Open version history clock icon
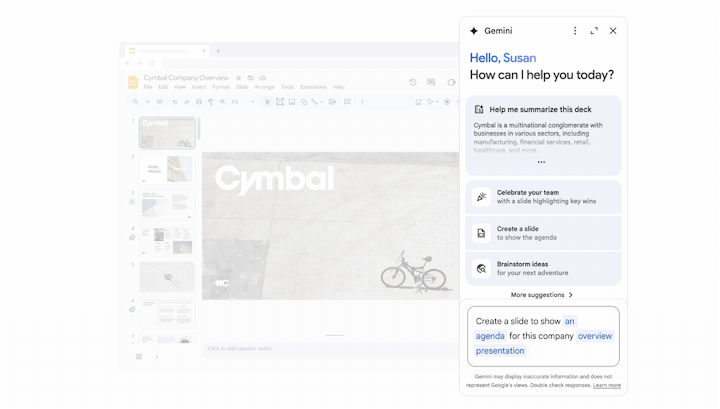 413,82
